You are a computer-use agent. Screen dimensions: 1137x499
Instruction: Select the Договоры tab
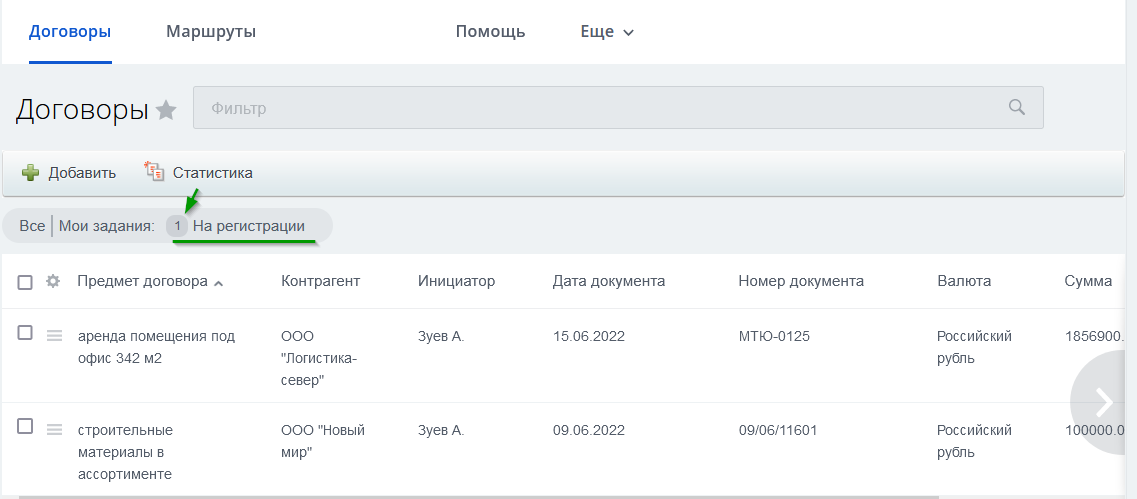click(70, 32)
